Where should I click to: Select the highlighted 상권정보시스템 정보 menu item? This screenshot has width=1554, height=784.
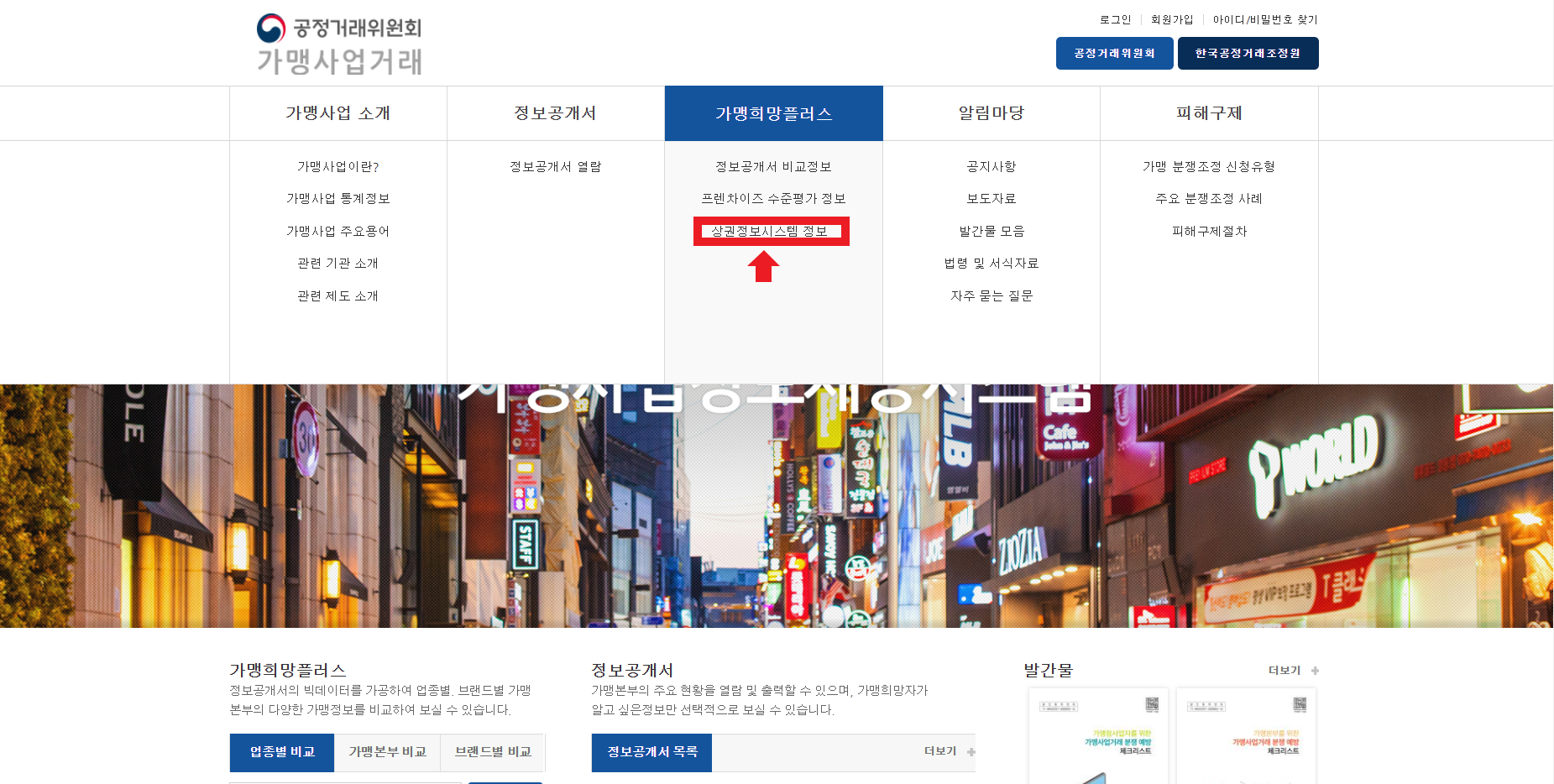click(771, 231)
